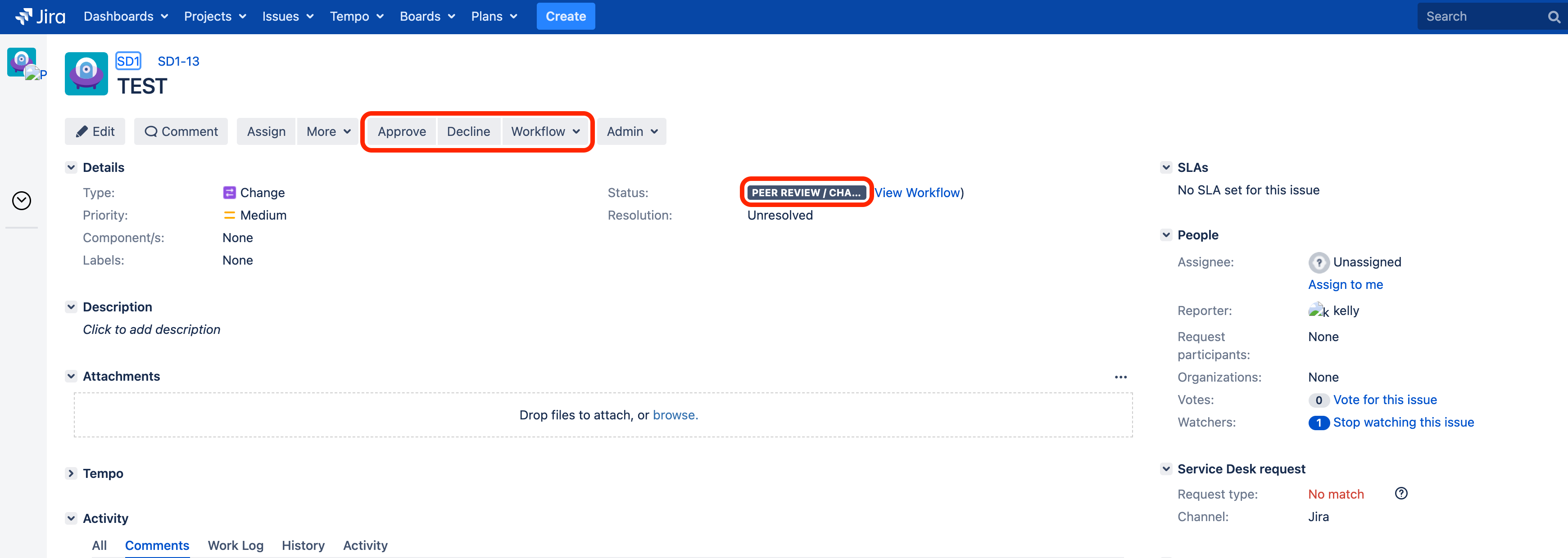Switch to the Work Log tab
1568x558 pixels.
click(236, 545)
